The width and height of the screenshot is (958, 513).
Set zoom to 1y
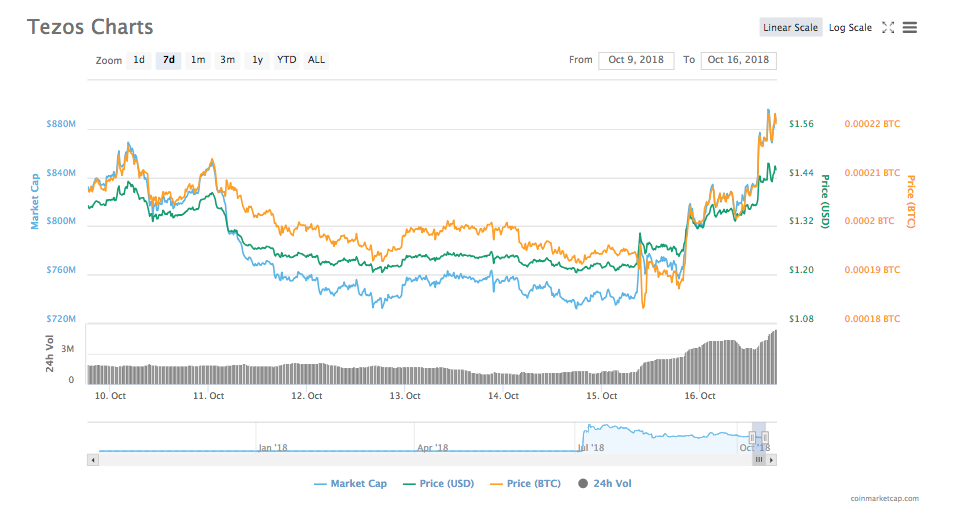coord(257,60)
